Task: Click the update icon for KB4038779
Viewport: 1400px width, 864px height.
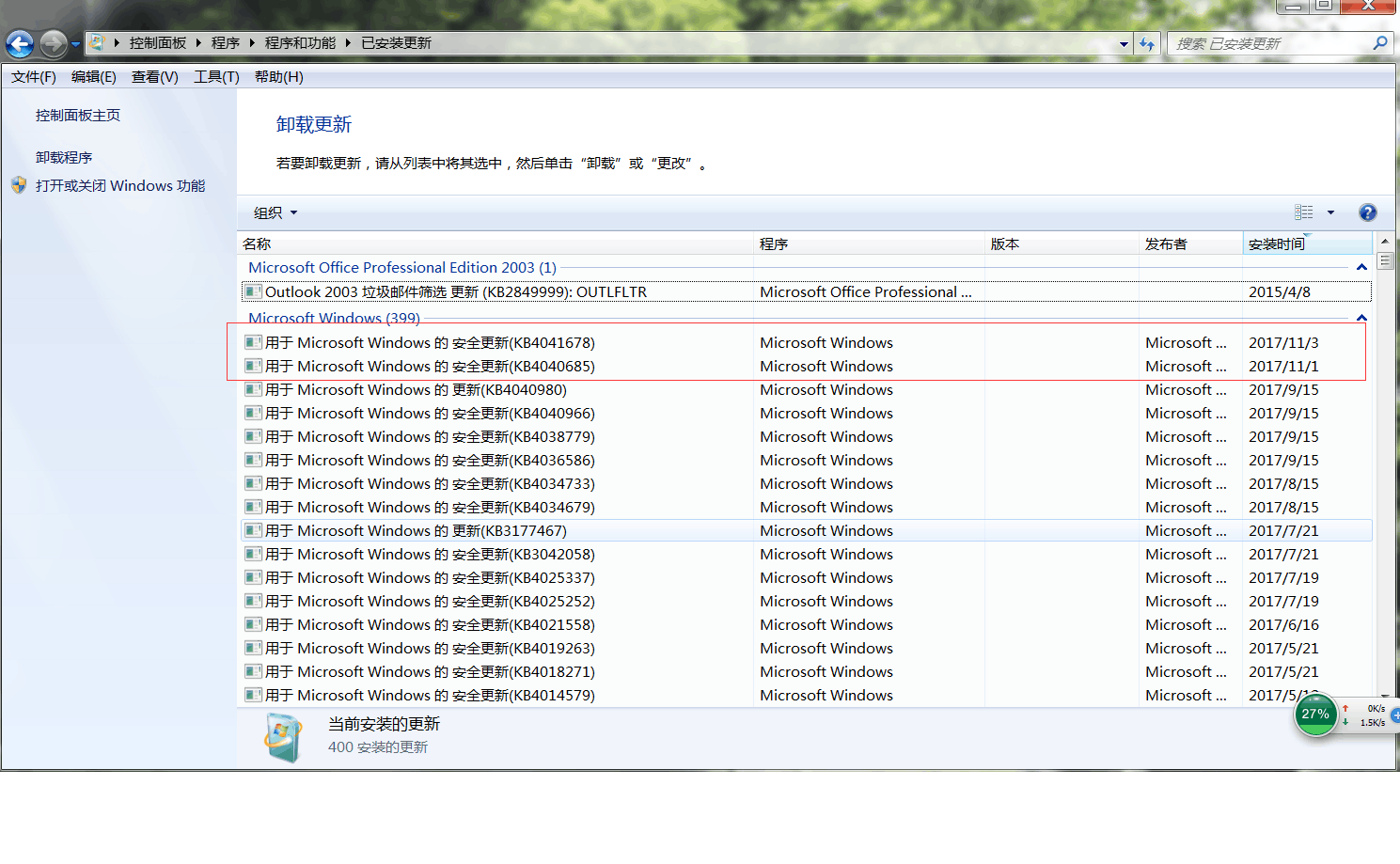Action: point(252,436)
